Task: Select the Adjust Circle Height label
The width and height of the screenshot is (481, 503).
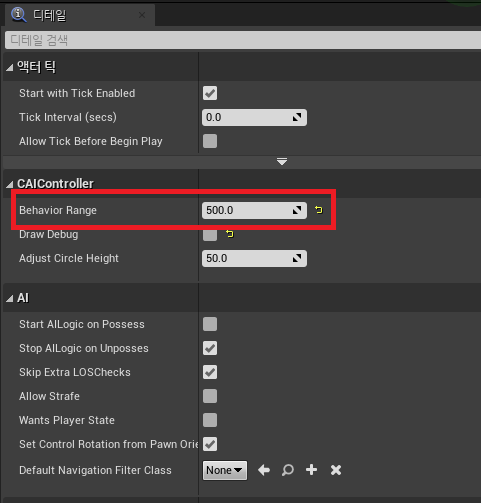Action: pyautogui.click(x=69, y=258)
